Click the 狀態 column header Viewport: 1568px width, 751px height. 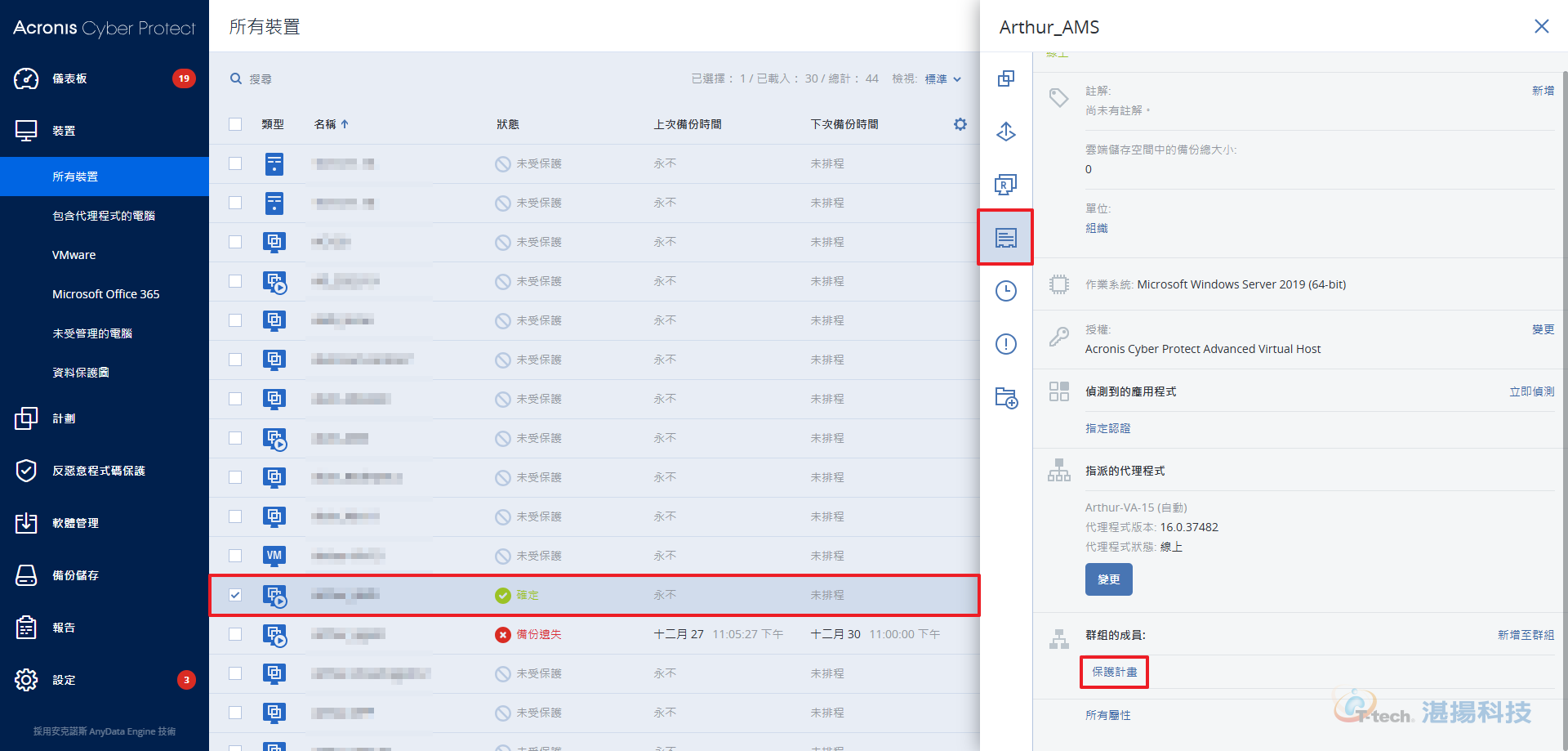pyautogui.click(x=507, y=124)
